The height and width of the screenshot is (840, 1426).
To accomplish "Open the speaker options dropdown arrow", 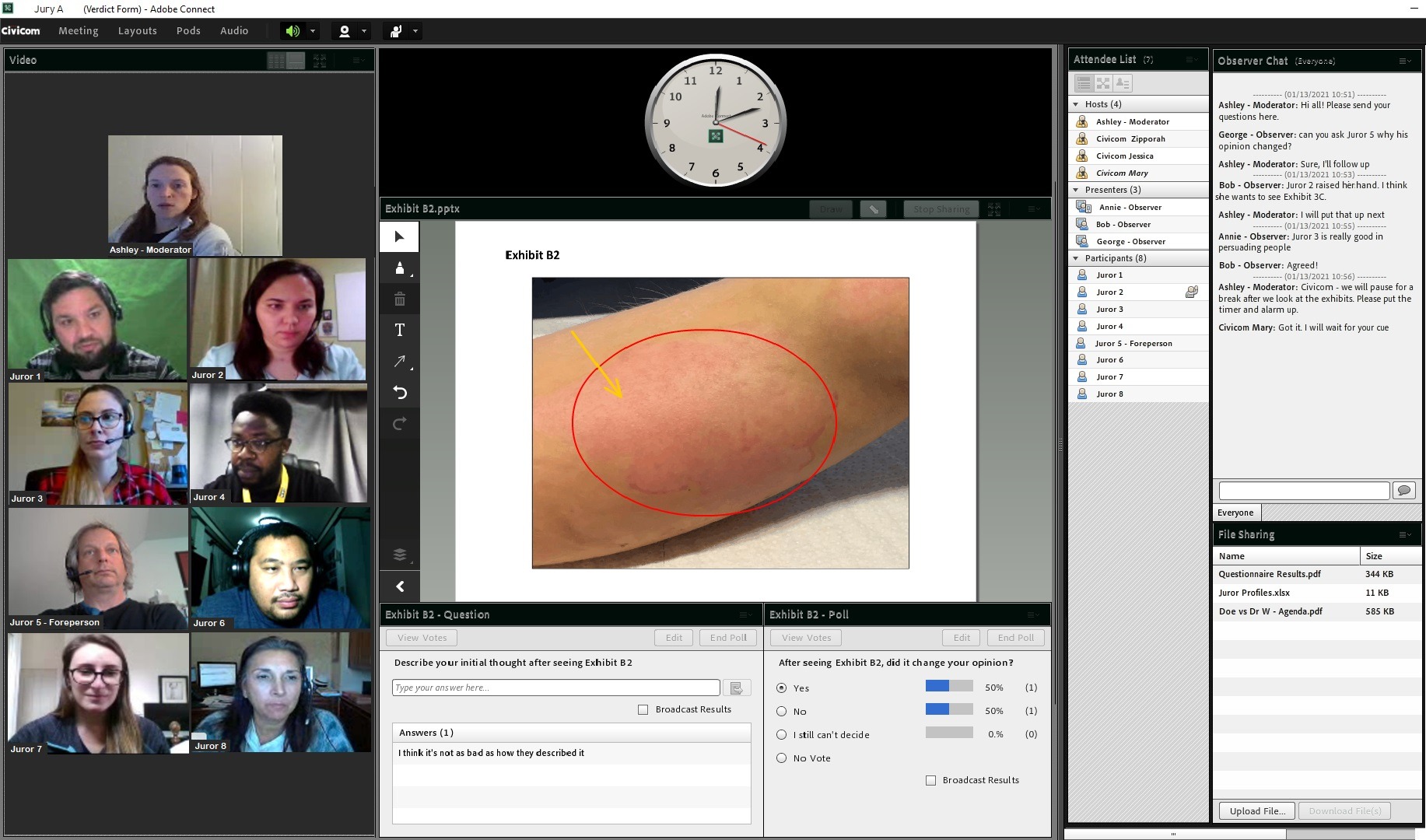I will pos(313,31).
